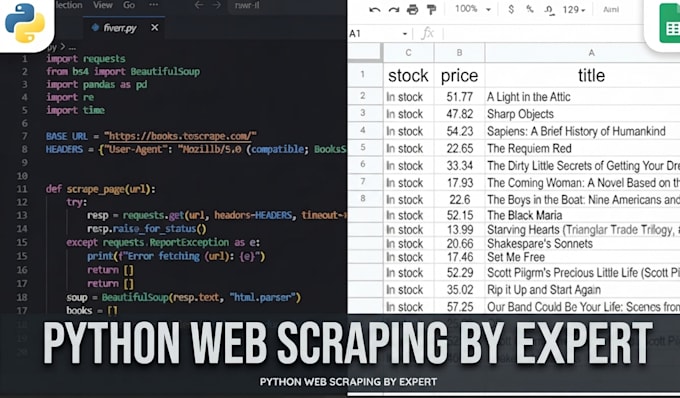
Task: Click the price cell 22.6
Action: coord(459,199)
